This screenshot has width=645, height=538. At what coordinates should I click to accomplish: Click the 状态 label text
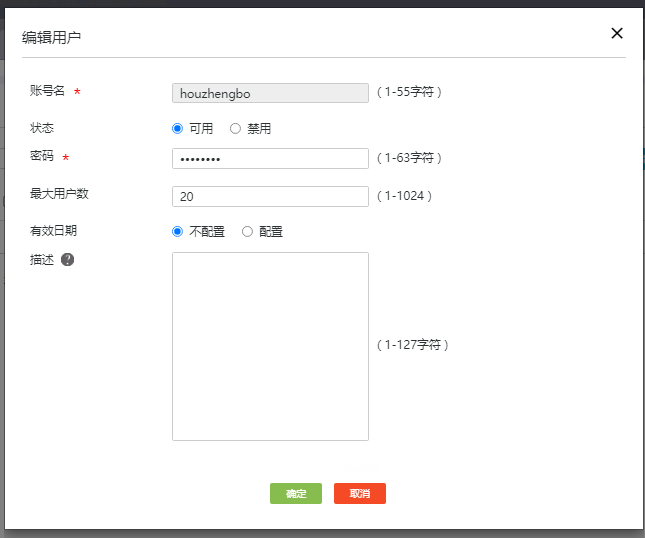click(x=42, y=127)
